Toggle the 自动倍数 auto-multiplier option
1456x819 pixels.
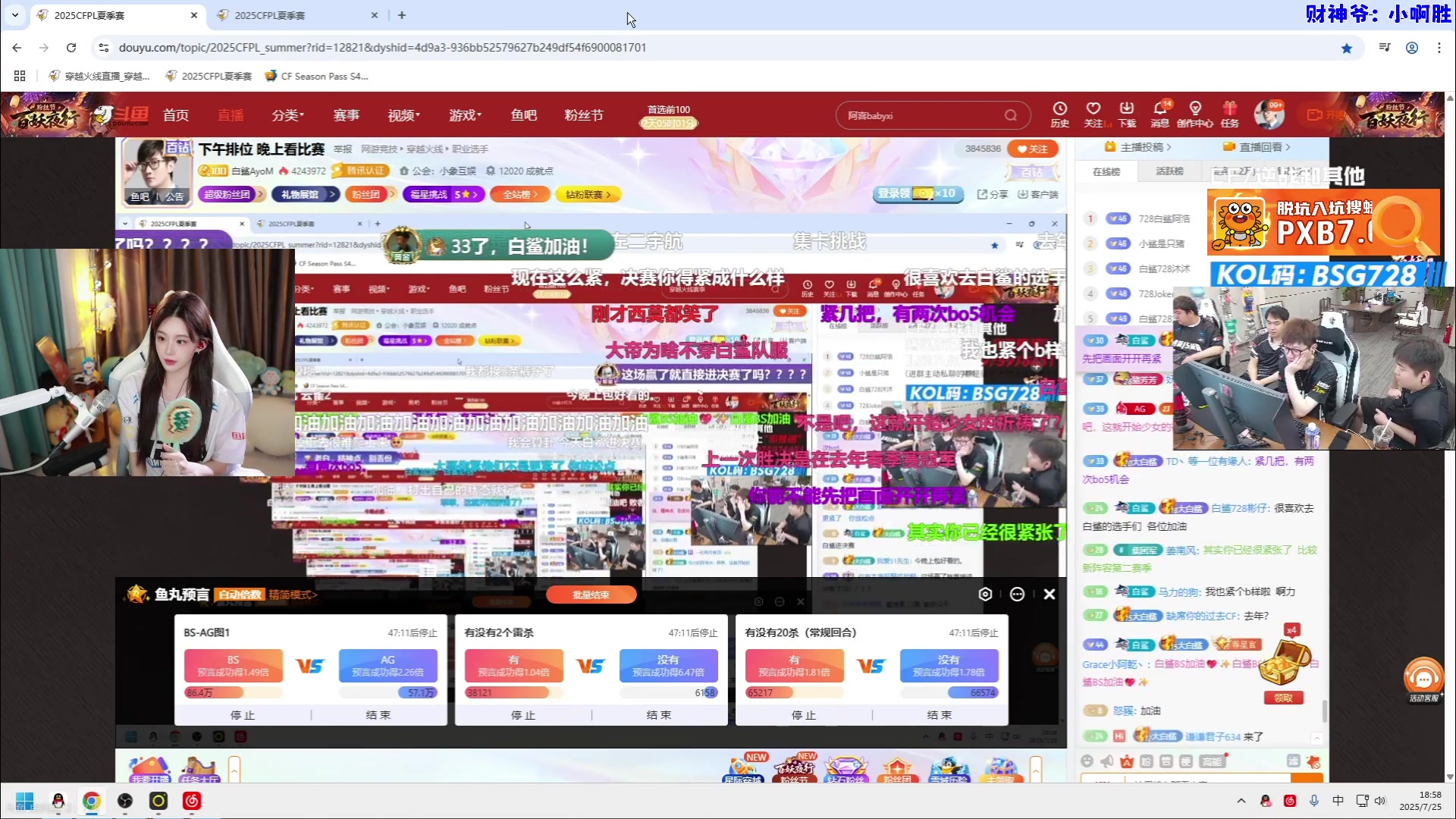click(240, 595)
